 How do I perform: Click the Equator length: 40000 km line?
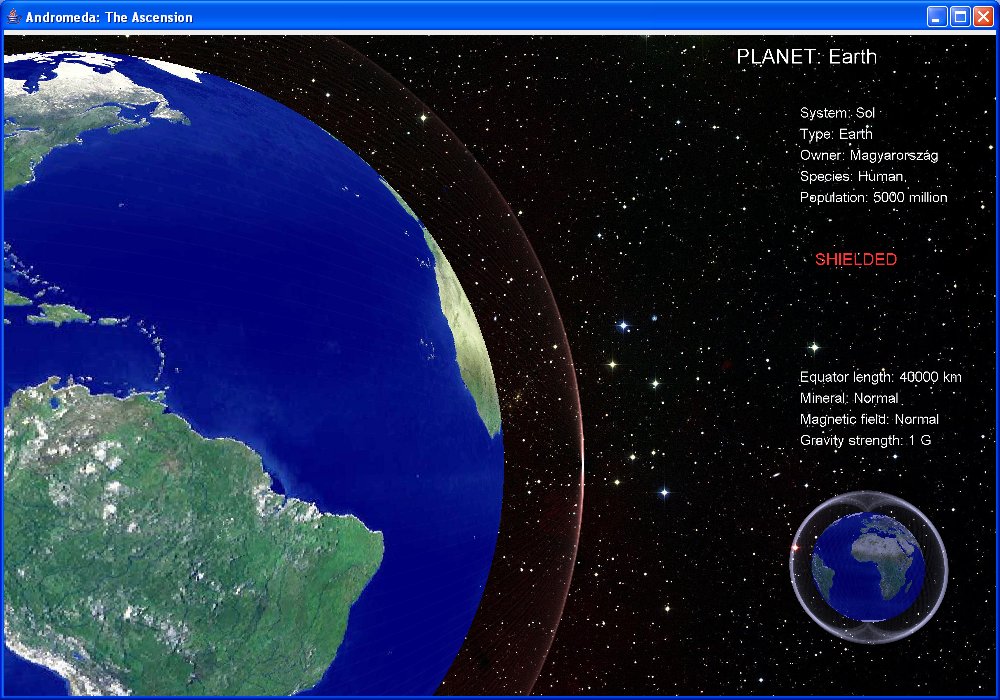[880, 377]
